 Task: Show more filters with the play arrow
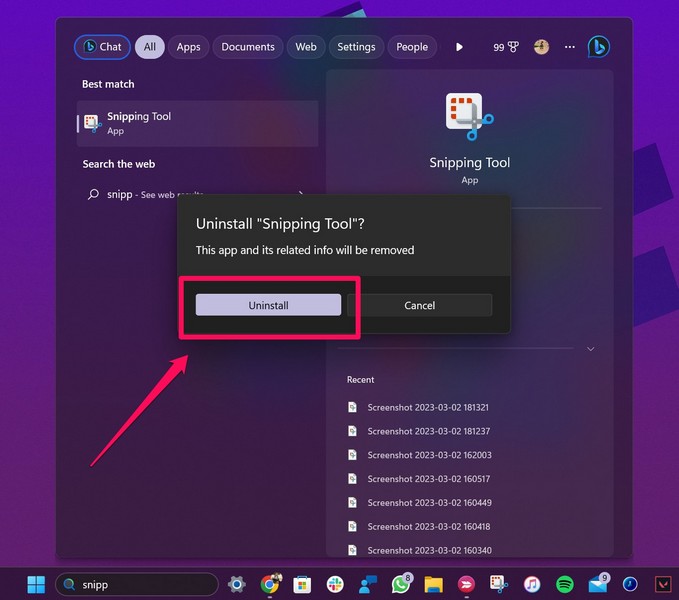click(x=459, y=47)
